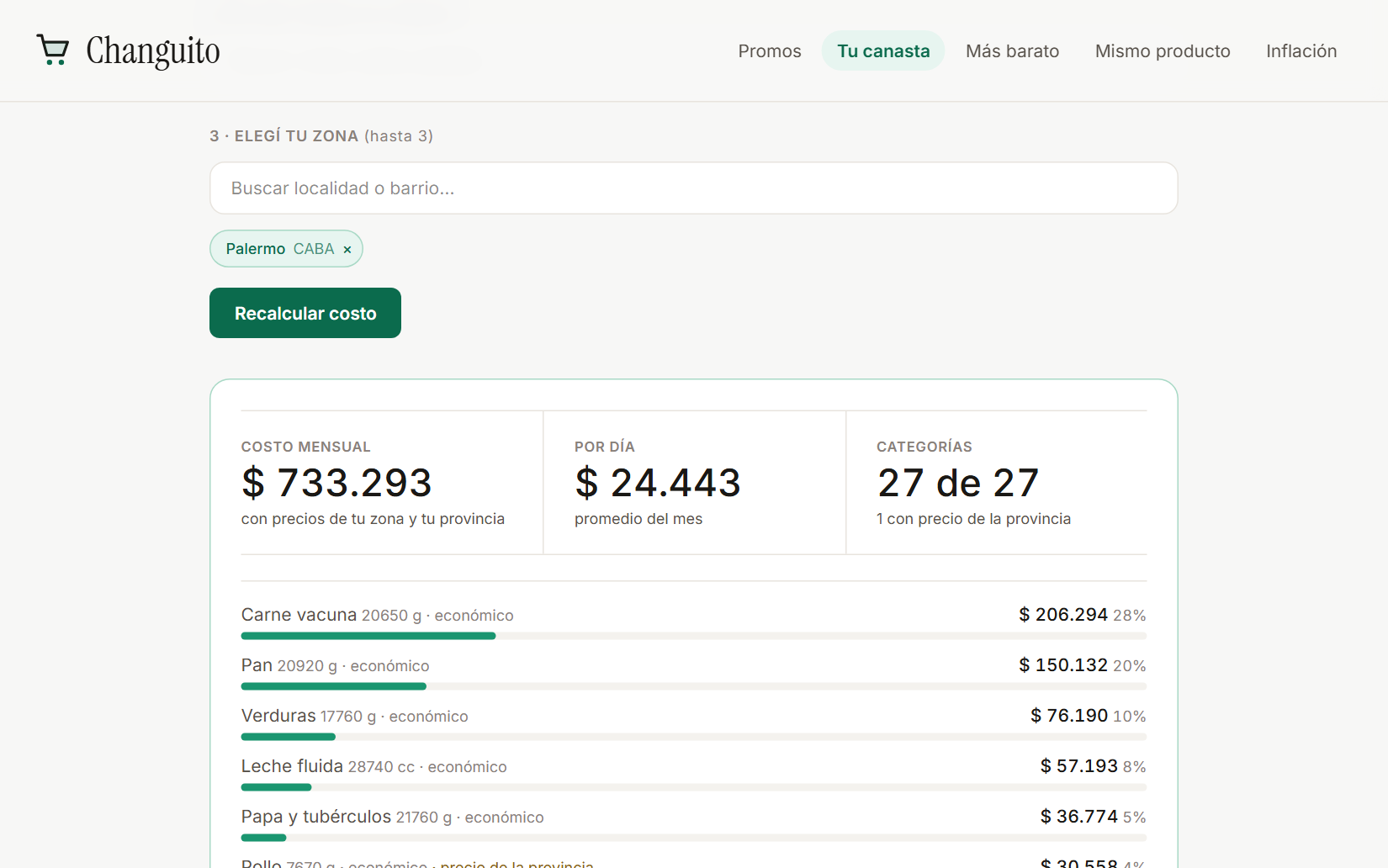The width and height of the screenshot is (1388, 868).
Task: Click the Palermo zone chip label
Action: pyautogui.click(x=256, y=249)
